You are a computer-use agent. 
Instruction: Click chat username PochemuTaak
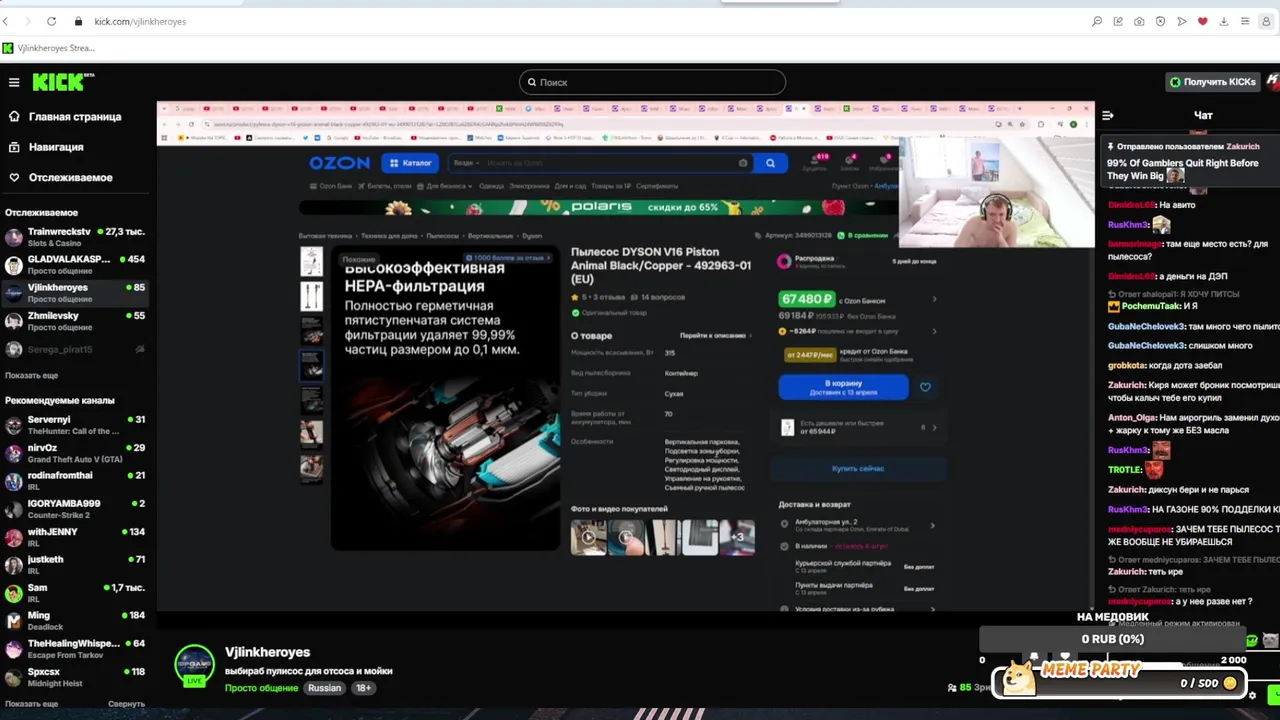(x=1151, y=307)
